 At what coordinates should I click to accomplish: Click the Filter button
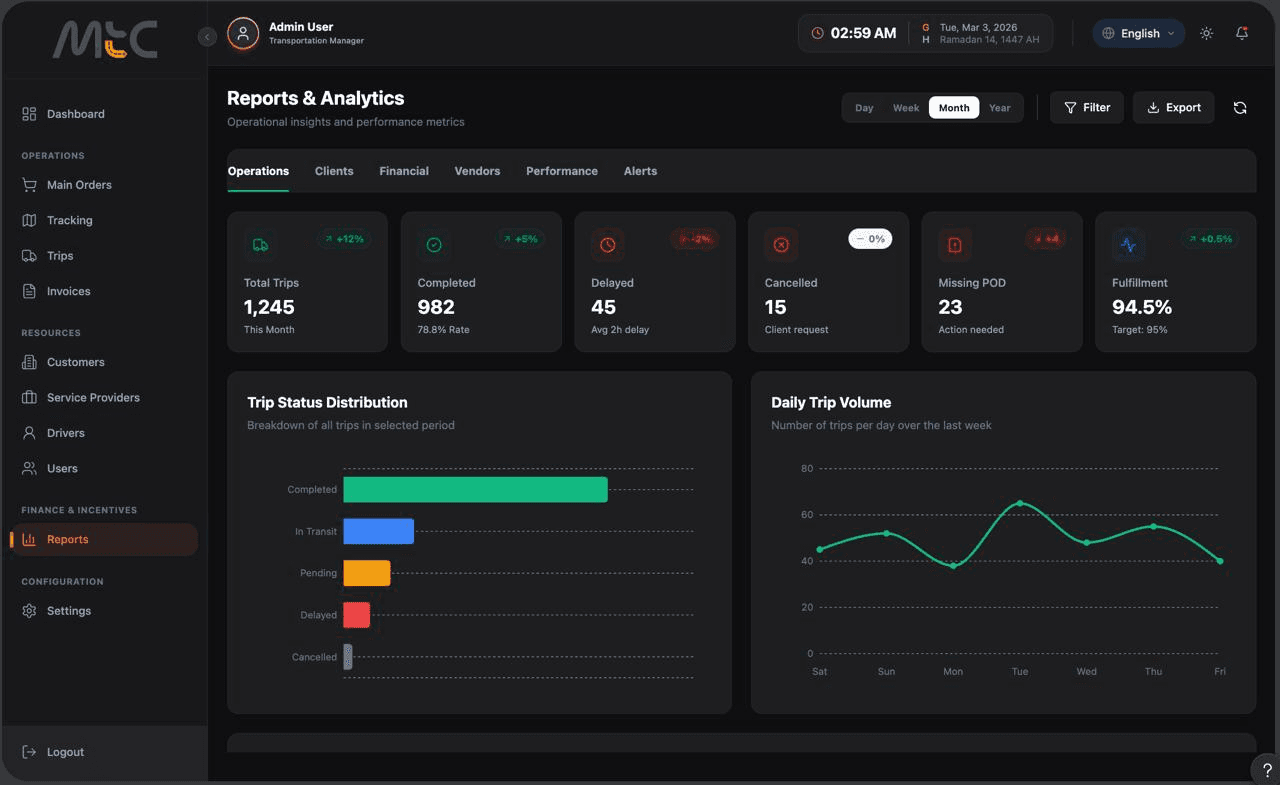[1087, 108]
